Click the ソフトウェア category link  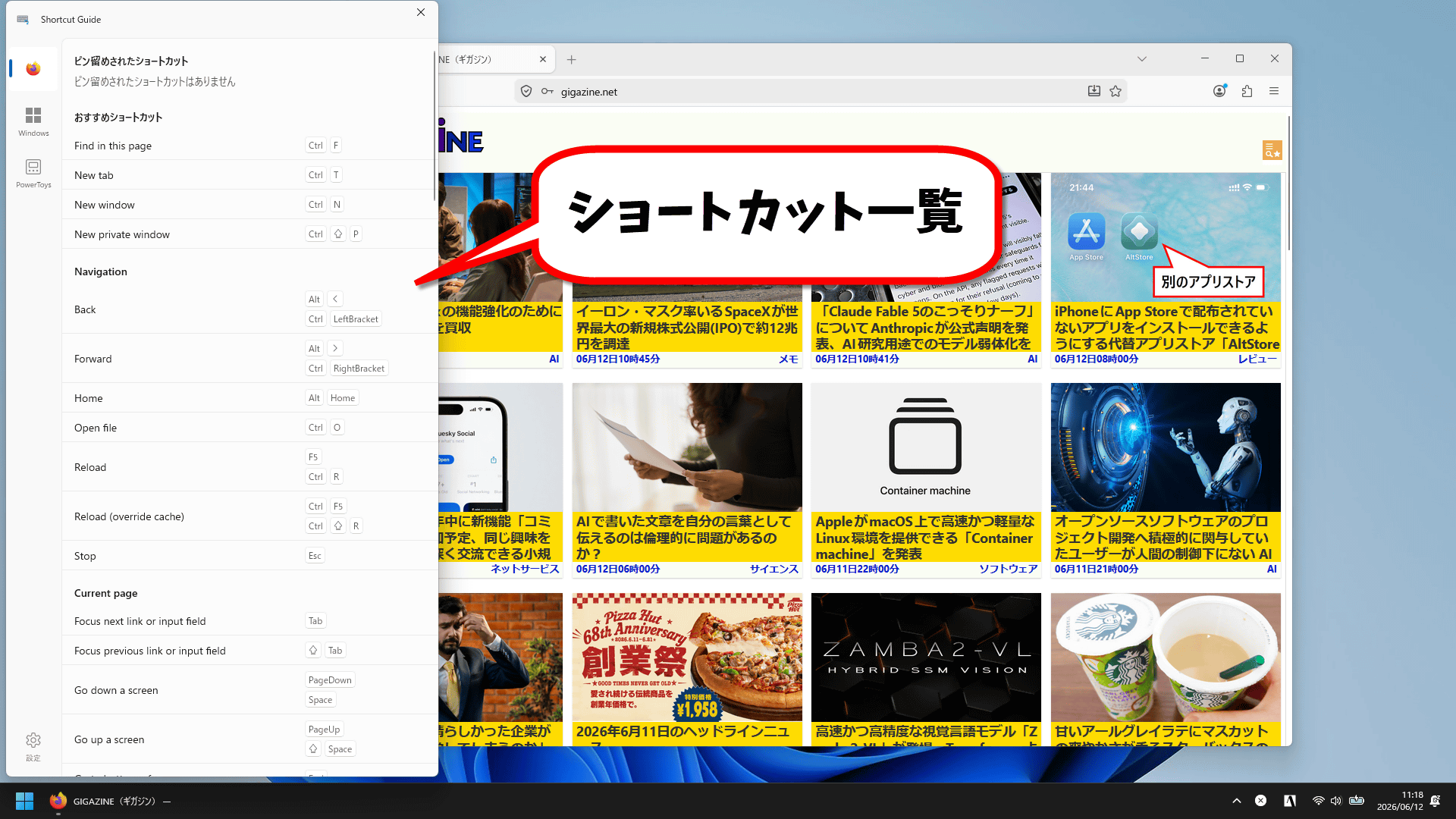(x=1008, y=569)
